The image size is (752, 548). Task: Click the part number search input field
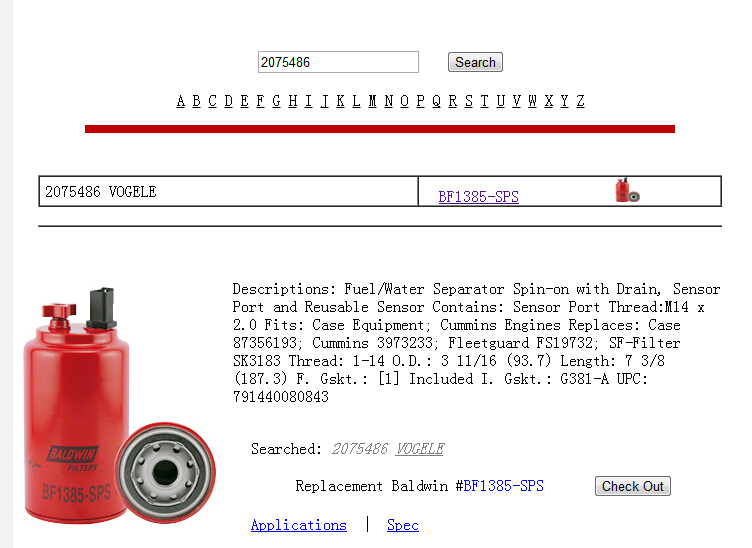click(x=338, y=62)
